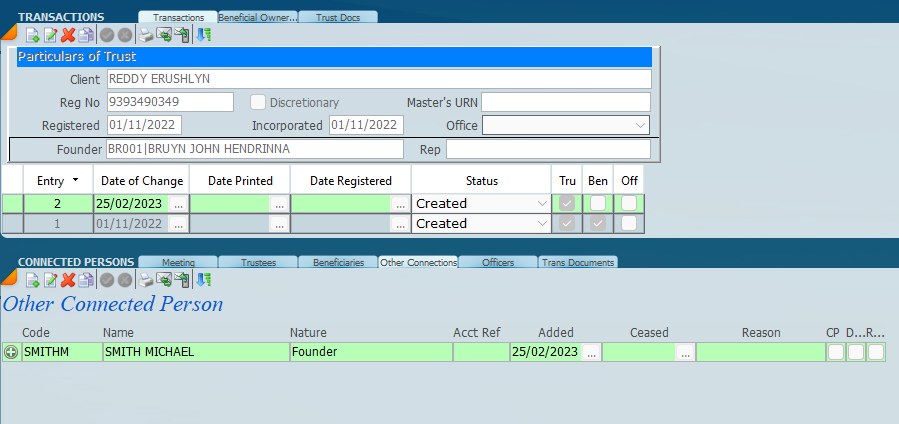899x424 pixels.
Task: Click the red delete icon in Transactions toolbar
Action: [68, 35]
